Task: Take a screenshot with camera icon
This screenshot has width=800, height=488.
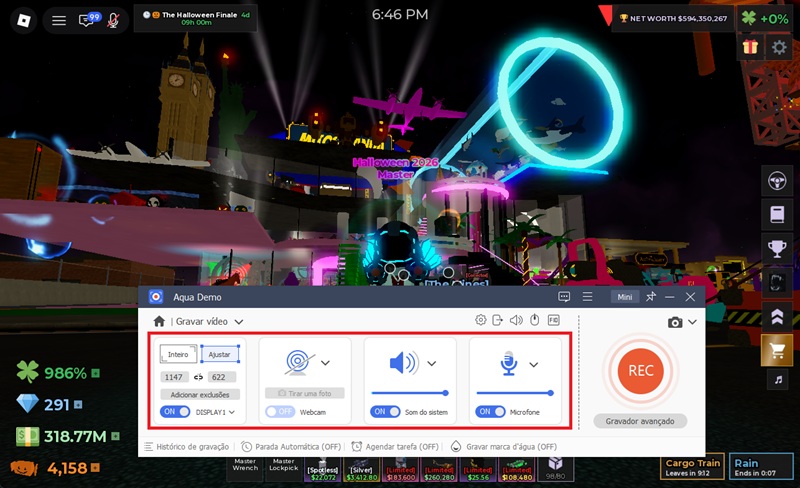Action: (x=675, y=322)
